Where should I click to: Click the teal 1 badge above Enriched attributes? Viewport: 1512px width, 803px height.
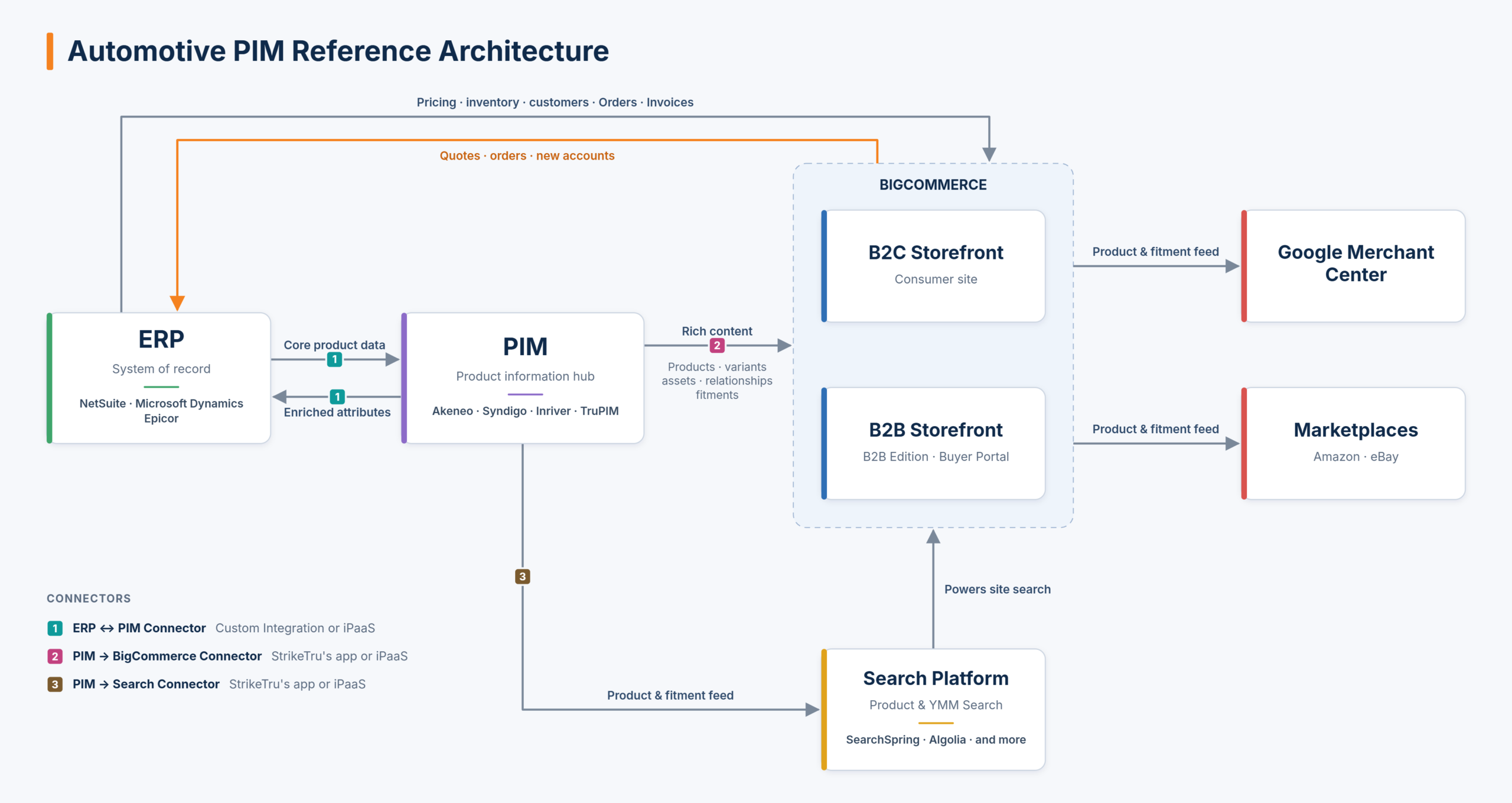(337, 397)
